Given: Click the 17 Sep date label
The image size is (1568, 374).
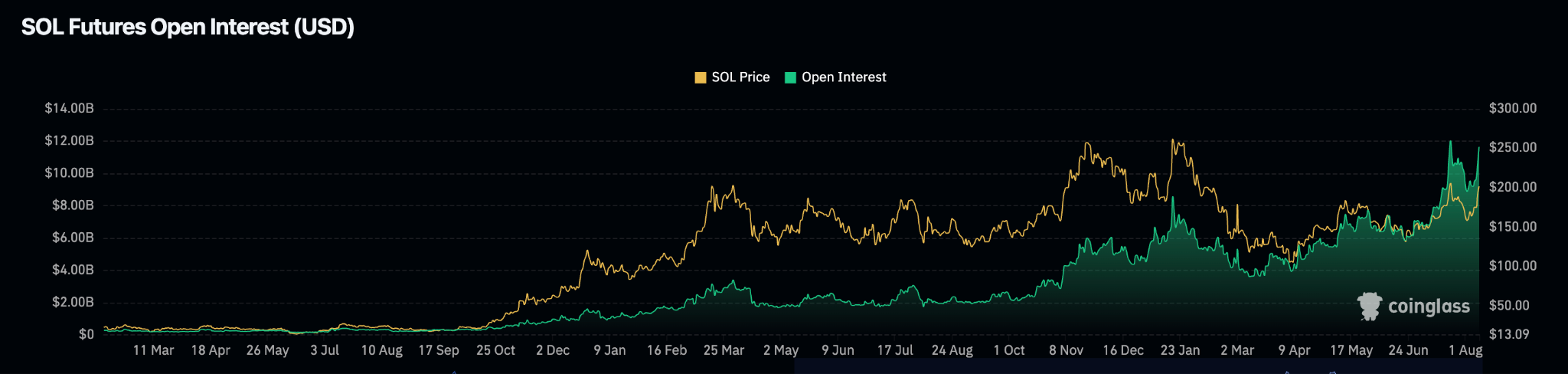Looking at the screenshot, I should click(x=439, y=350).
